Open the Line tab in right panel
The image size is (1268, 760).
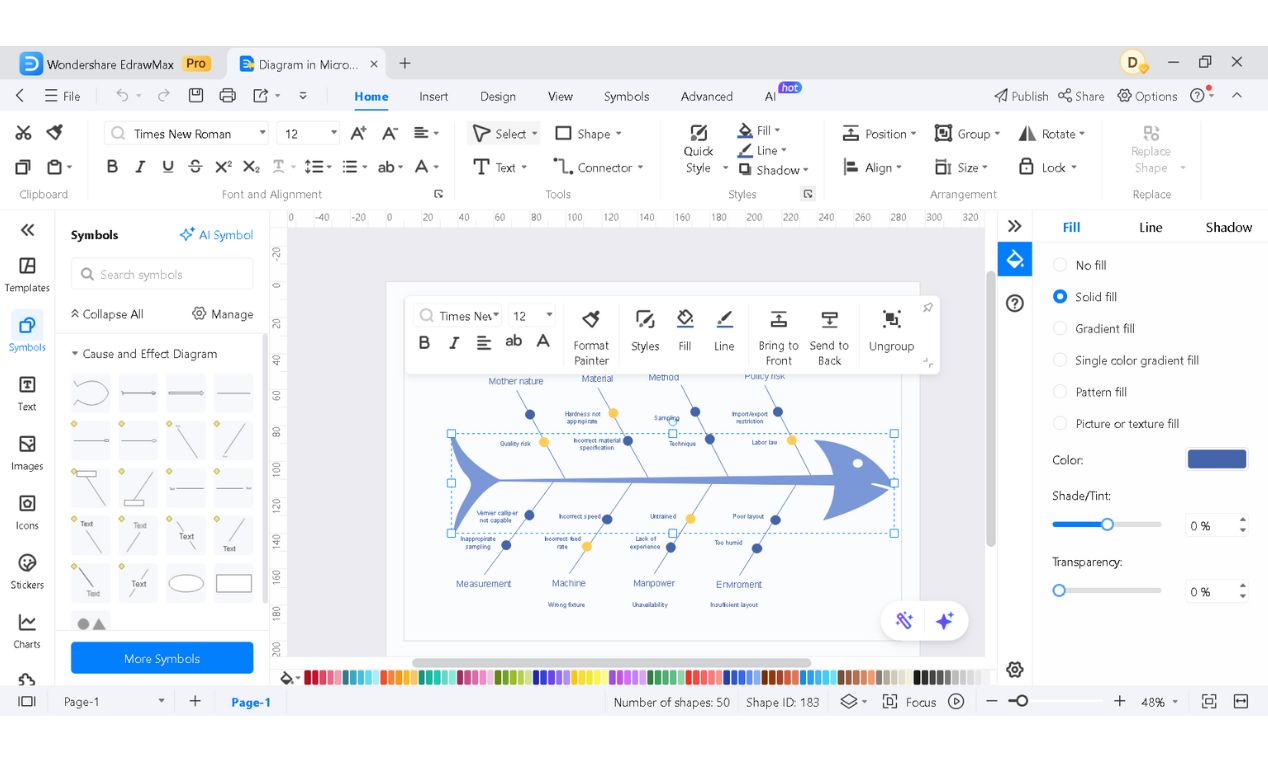(1150, 227)
